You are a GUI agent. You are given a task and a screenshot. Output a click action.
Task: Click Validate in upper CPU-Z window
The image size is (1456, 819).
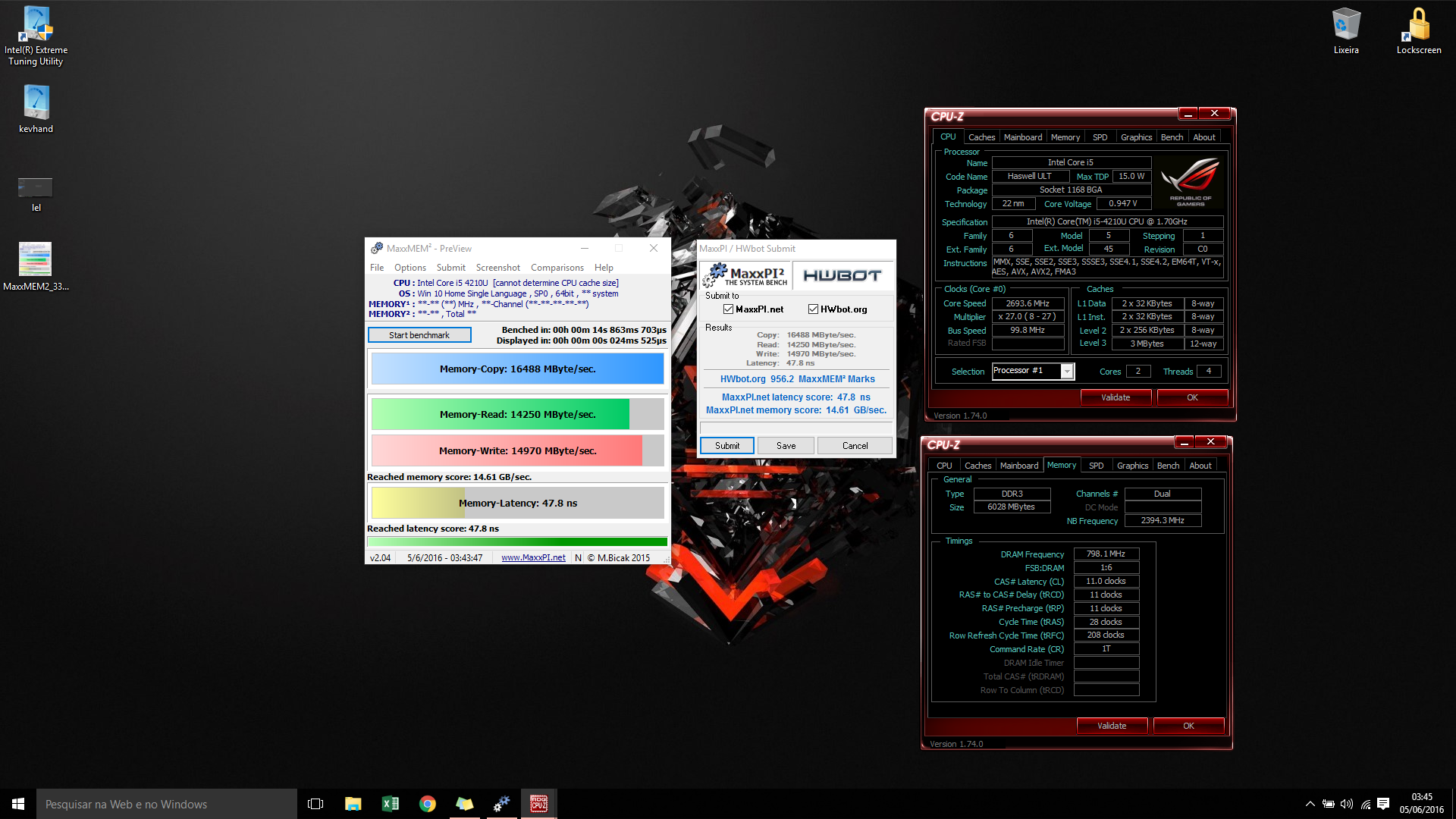click(1116, 397)
